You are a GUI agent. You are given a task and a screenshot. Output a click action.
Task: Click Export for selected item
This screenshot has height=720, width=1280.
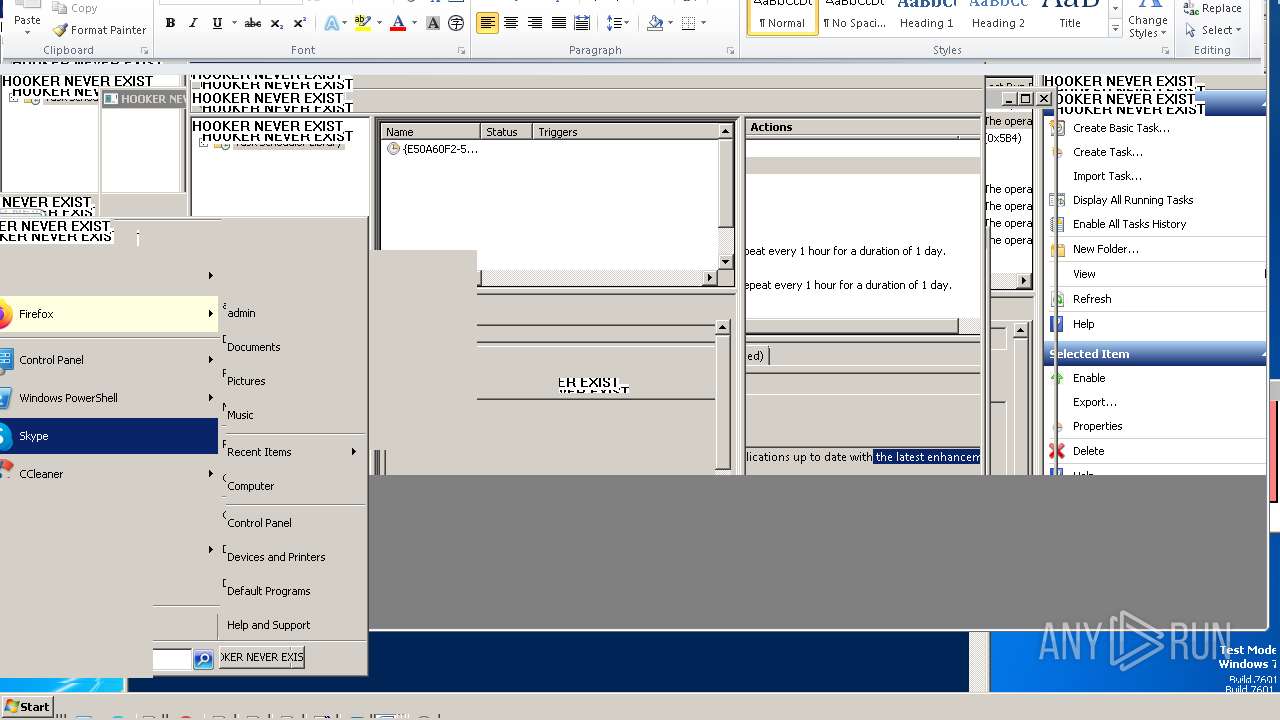click(1095, 402)
